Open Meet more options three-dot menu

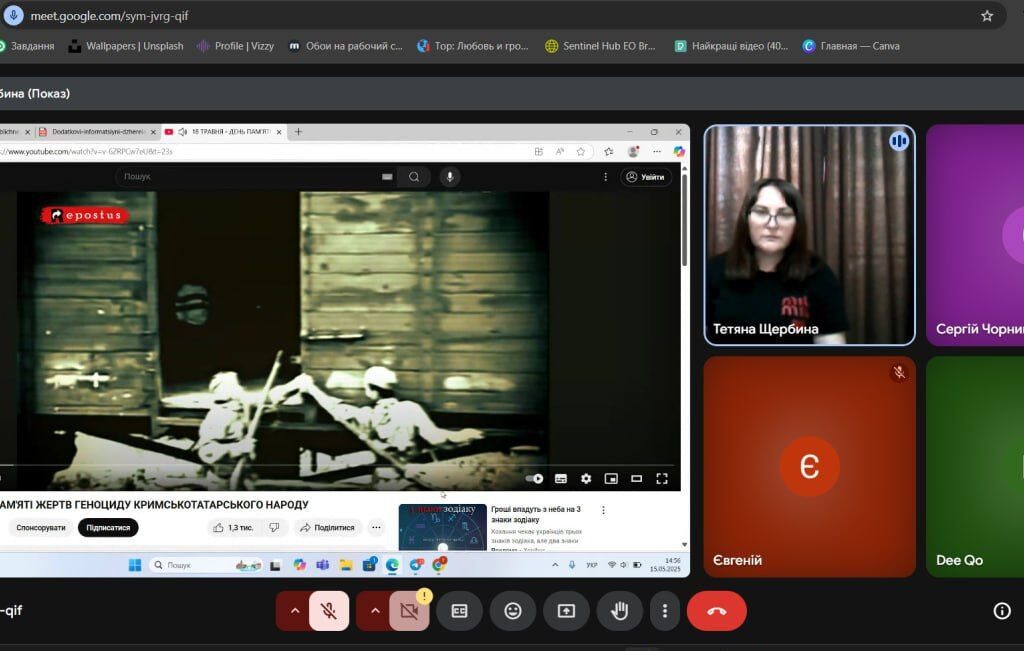[x=665, y=611]
